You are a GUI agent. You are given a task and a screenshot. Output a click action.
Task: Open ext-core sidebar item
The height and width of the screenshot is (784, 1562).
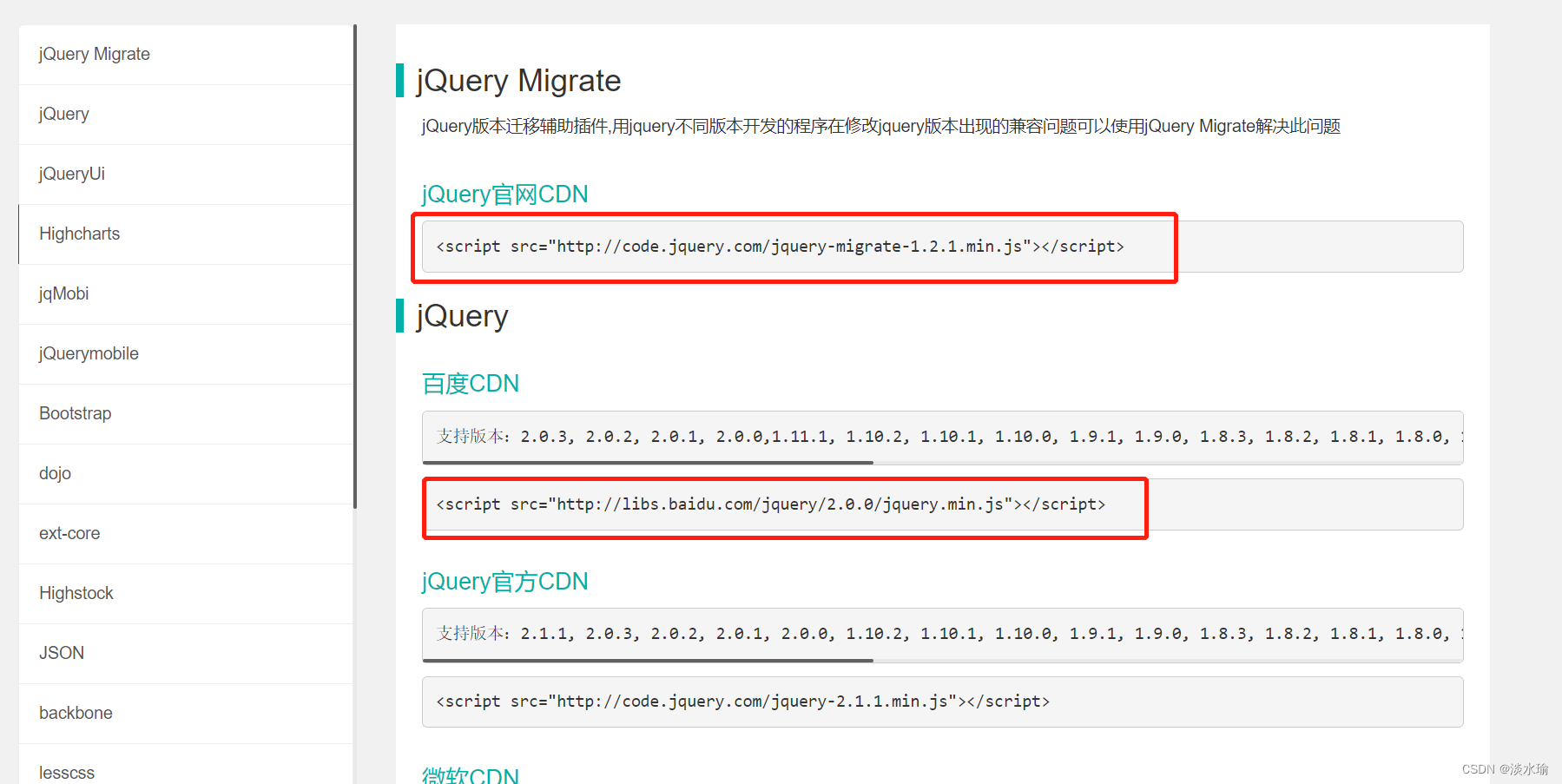click(186, 534)
